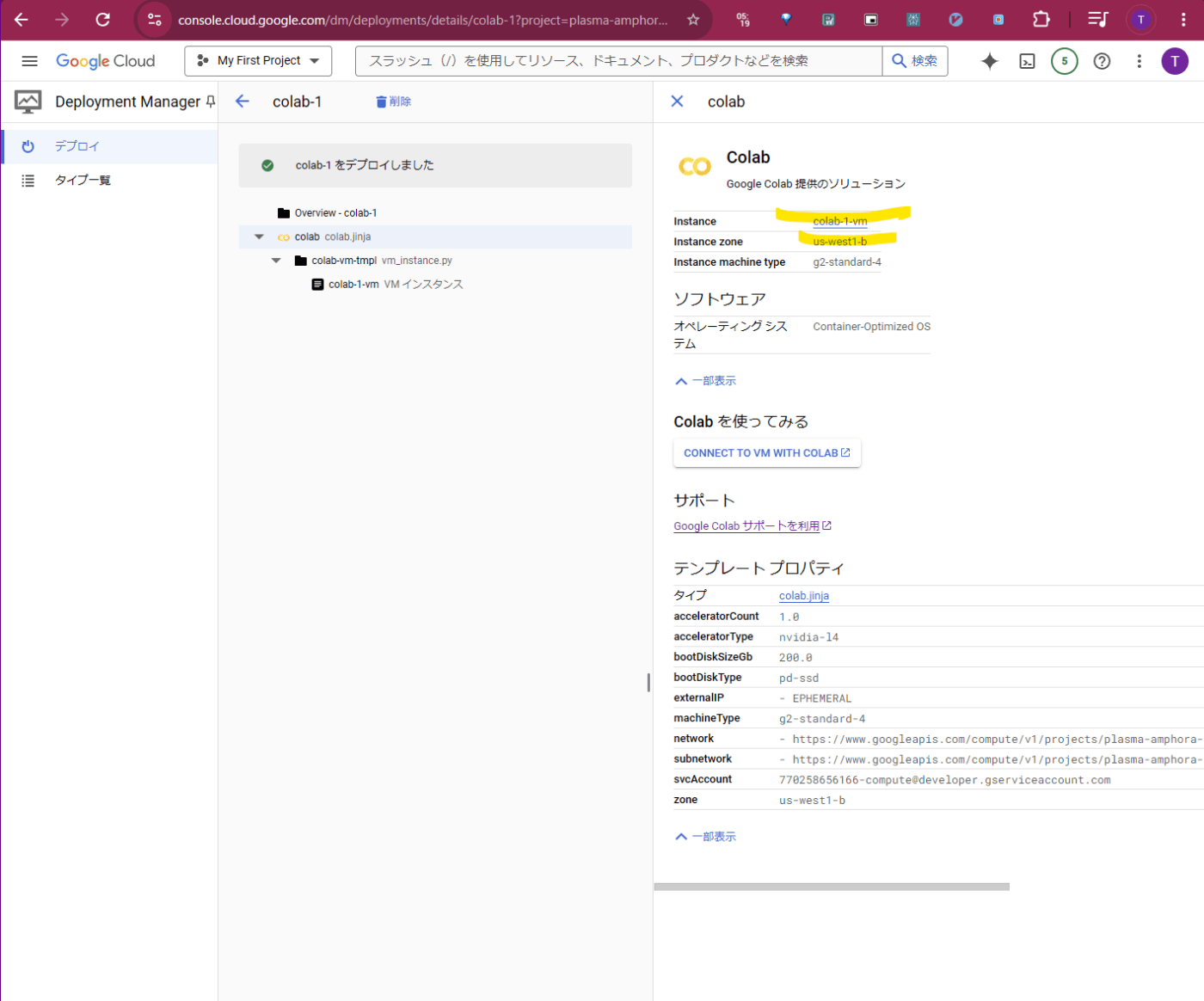Collapse the colab colab.jinja tree node
The height and width of the screenshot is (1001, 1204).
pyautogui.click(x=259, y=236)
